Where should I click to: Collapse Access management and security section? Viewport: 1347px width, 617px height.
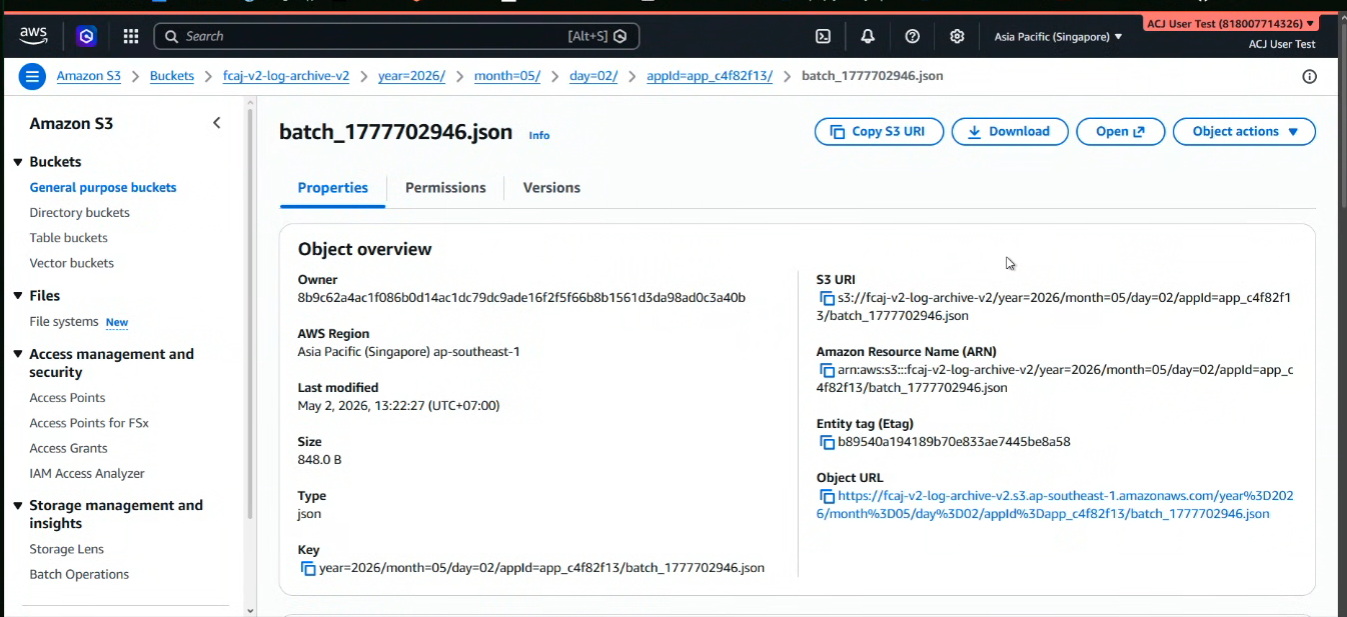pyautogui.click(x=18, y=354)
